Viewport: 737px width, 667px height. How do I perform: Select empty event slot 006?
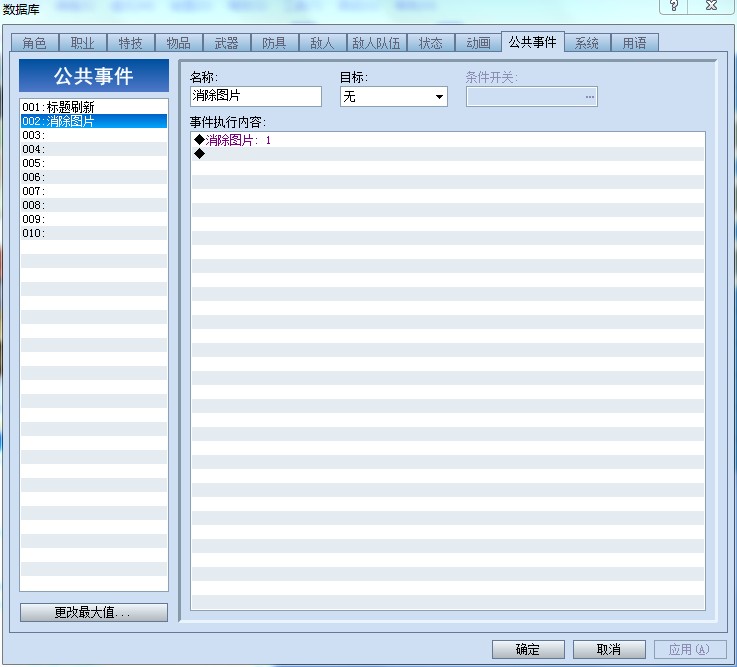pos(94,177)
